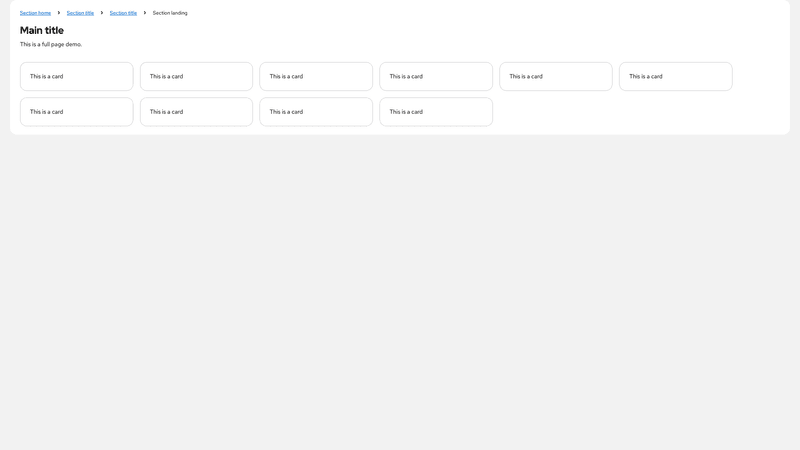
Task: Select the first card in the bottom row
Action: pos(76,112)
